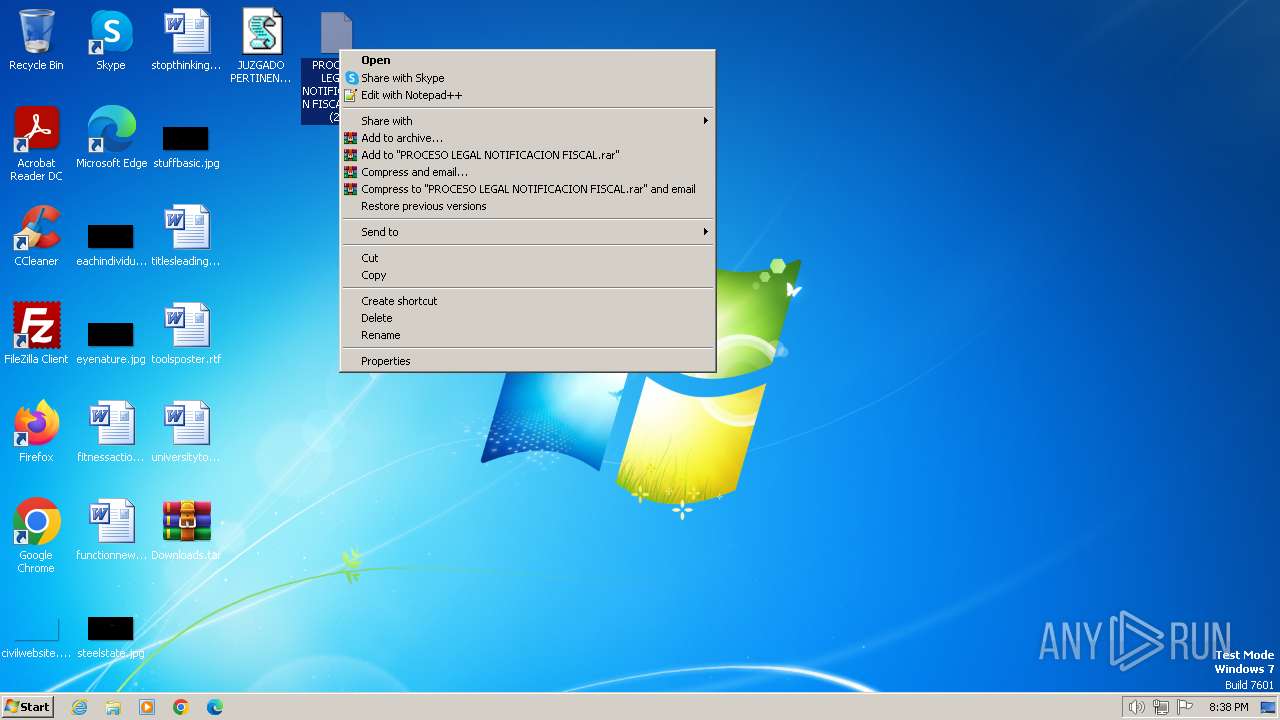Launch Internet Explorer from taskbar
1280x720 pixels.
tap(79, 707)
